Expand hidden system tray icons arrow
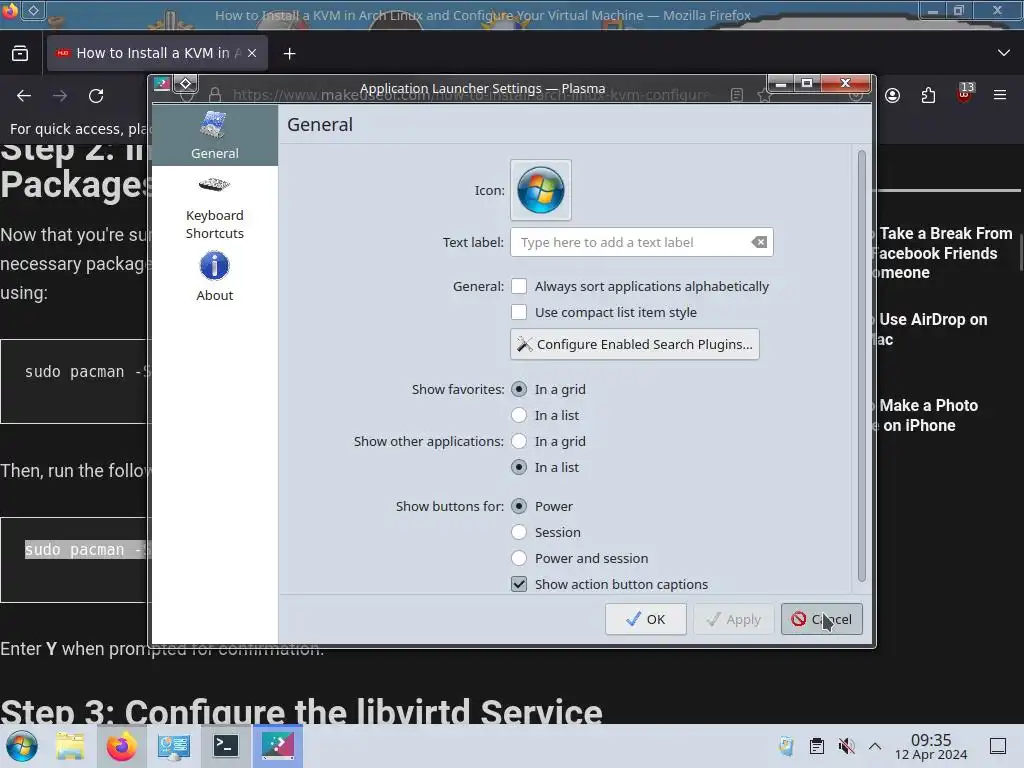Image resolution: width=1024 pixels, height=768 pixels. (x=875, y=746)
